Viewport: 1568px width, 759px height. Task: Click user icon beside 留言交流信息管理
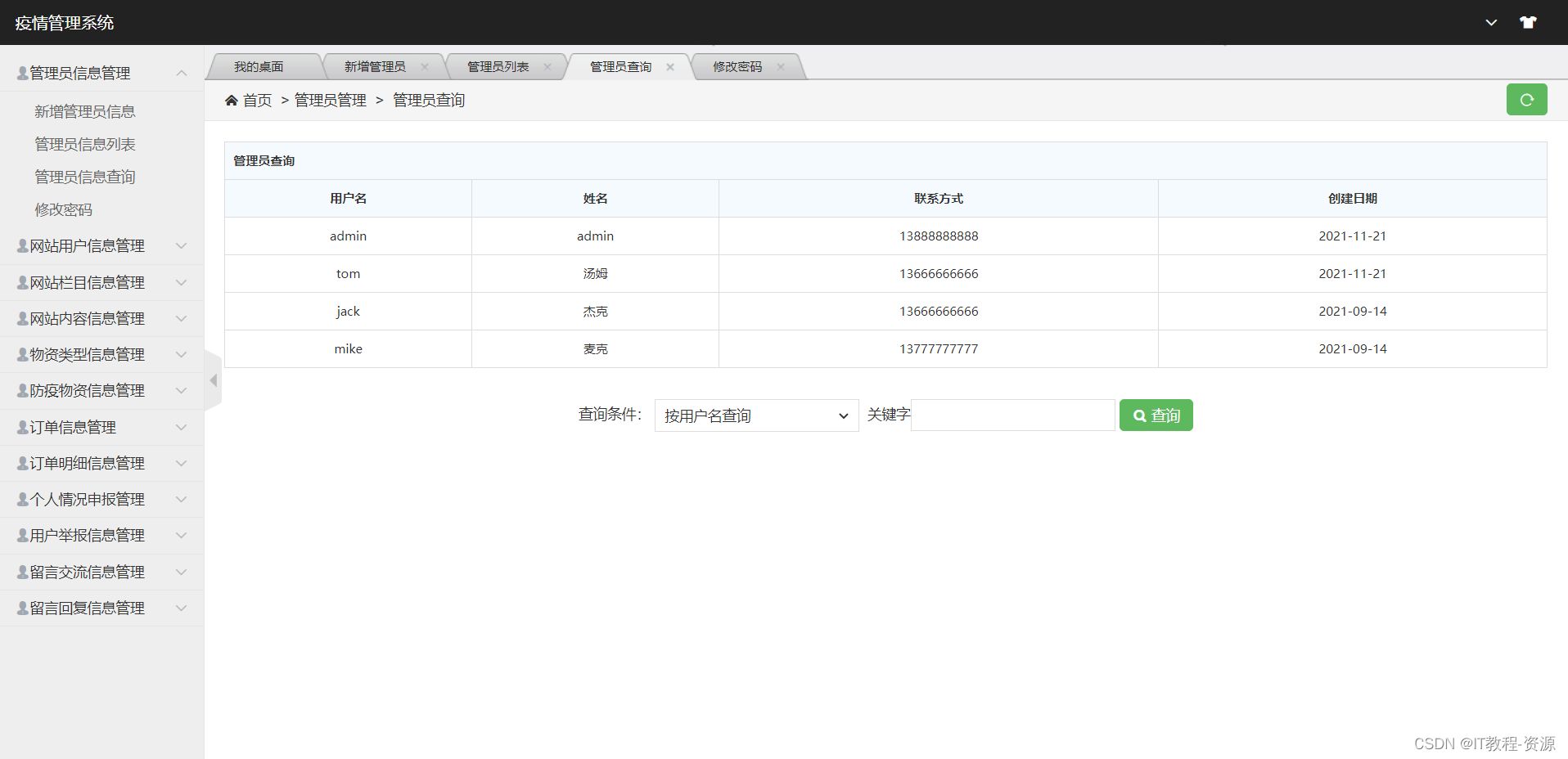23,572
